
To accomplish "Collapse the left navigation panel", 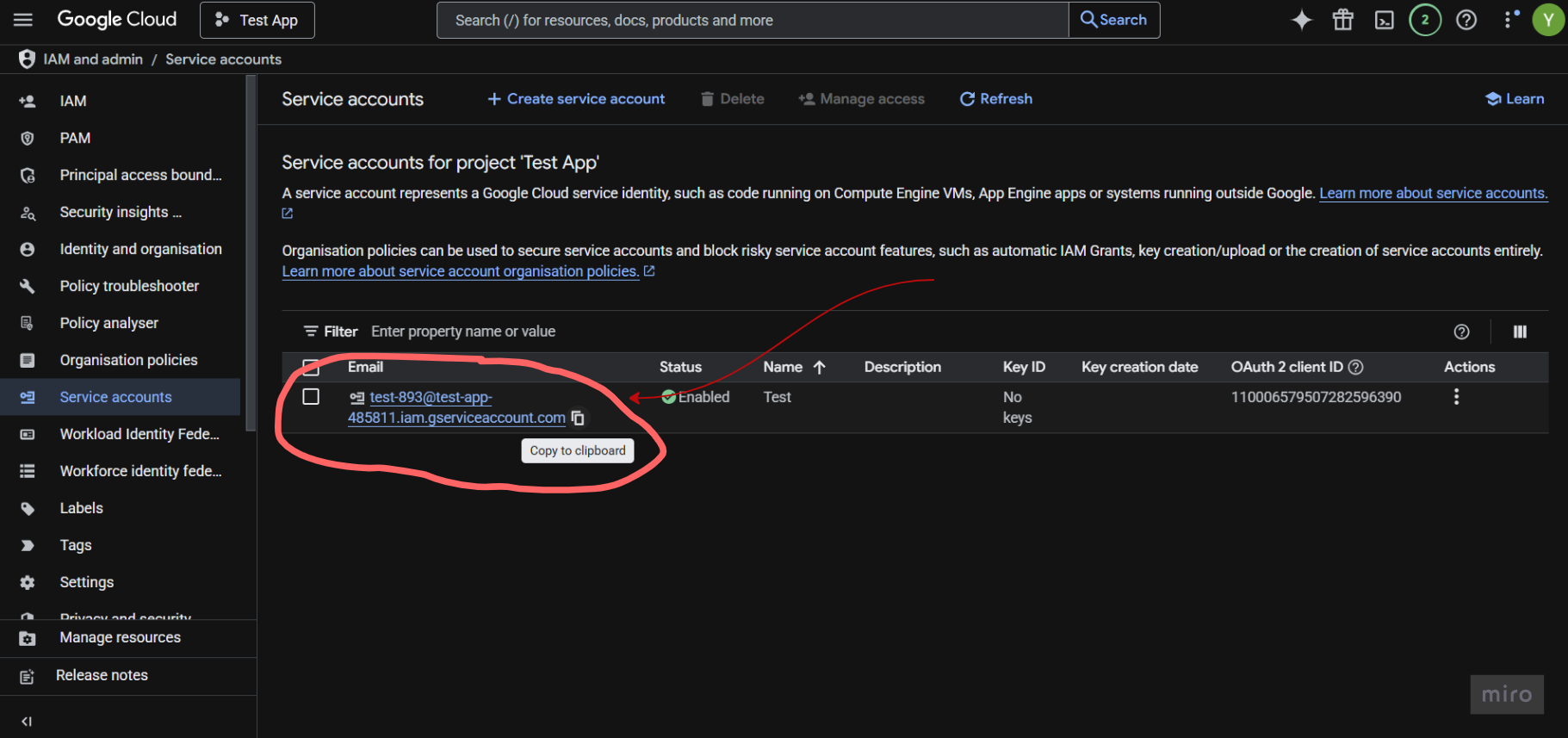I will (27, 722).
